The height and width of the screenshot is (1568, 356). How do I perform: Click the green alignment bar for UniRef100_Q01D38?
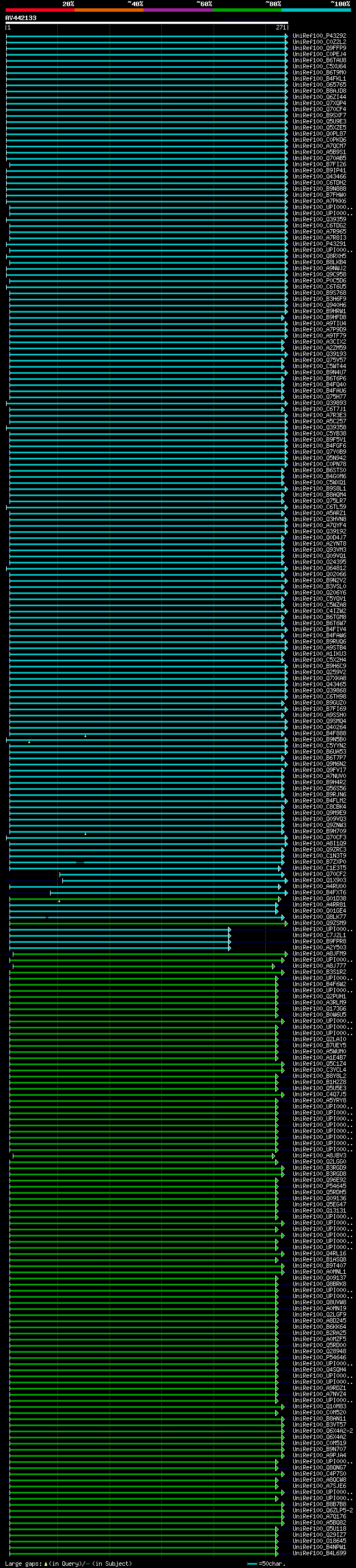pyautogui.click(x=145, y=899)
